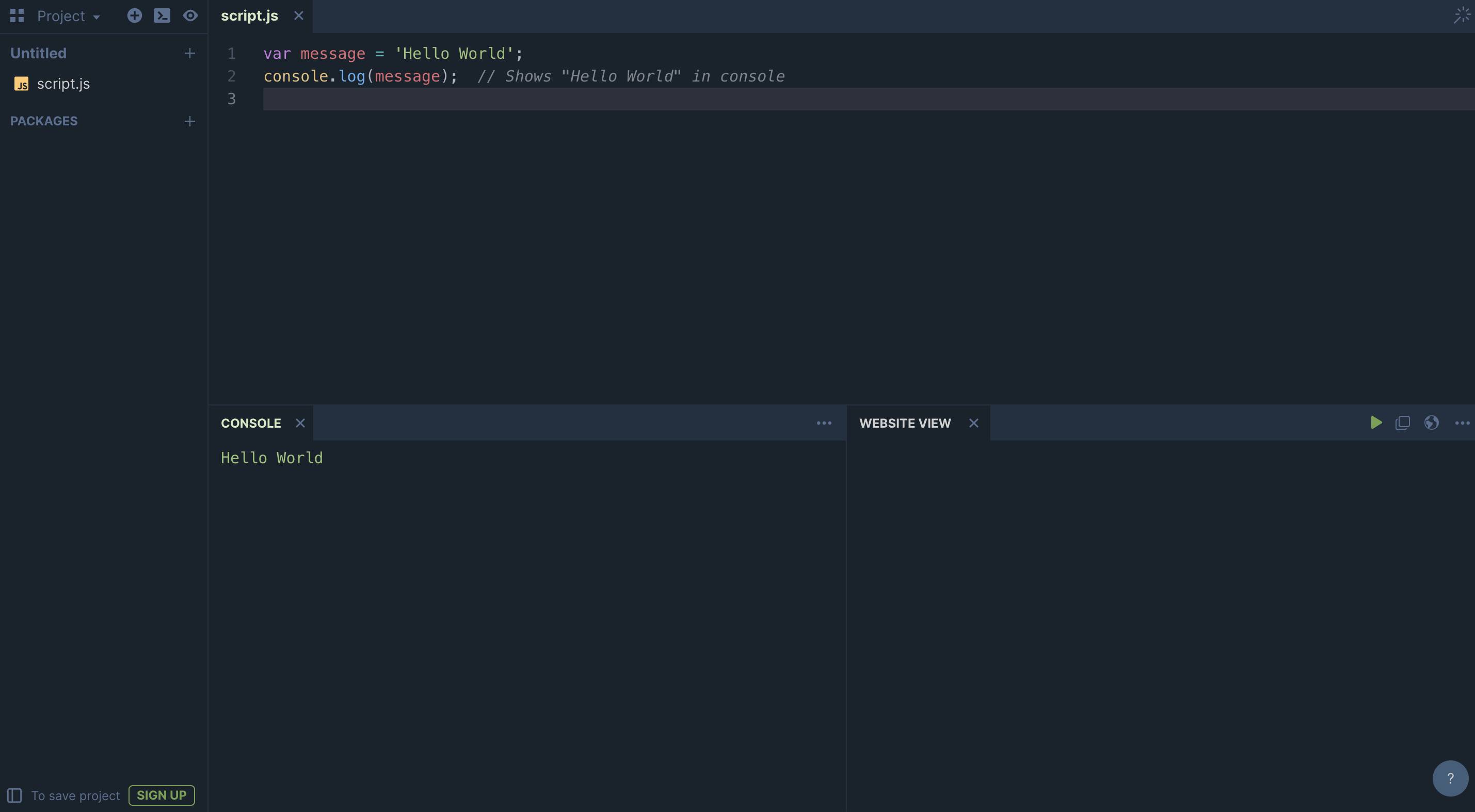Run the project with green play button
1475x812 pixels.
pos(1376,423)
